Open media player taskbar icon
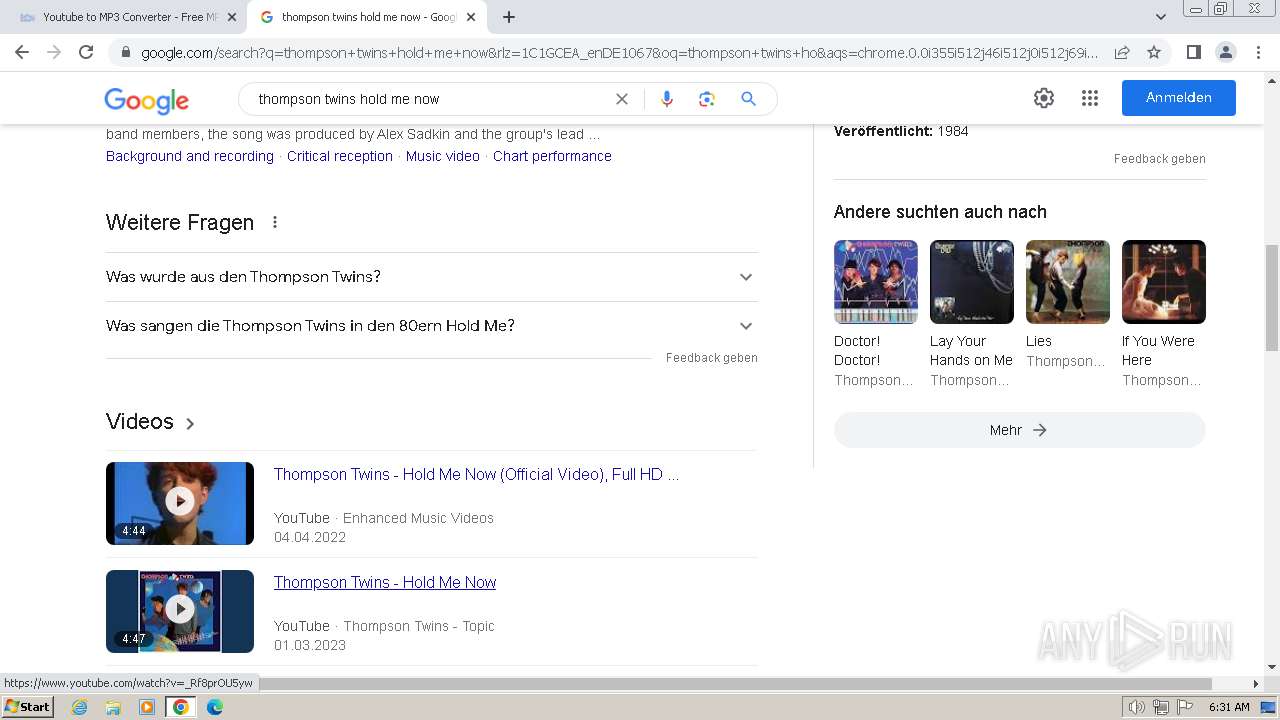 [x=147, y=707]
